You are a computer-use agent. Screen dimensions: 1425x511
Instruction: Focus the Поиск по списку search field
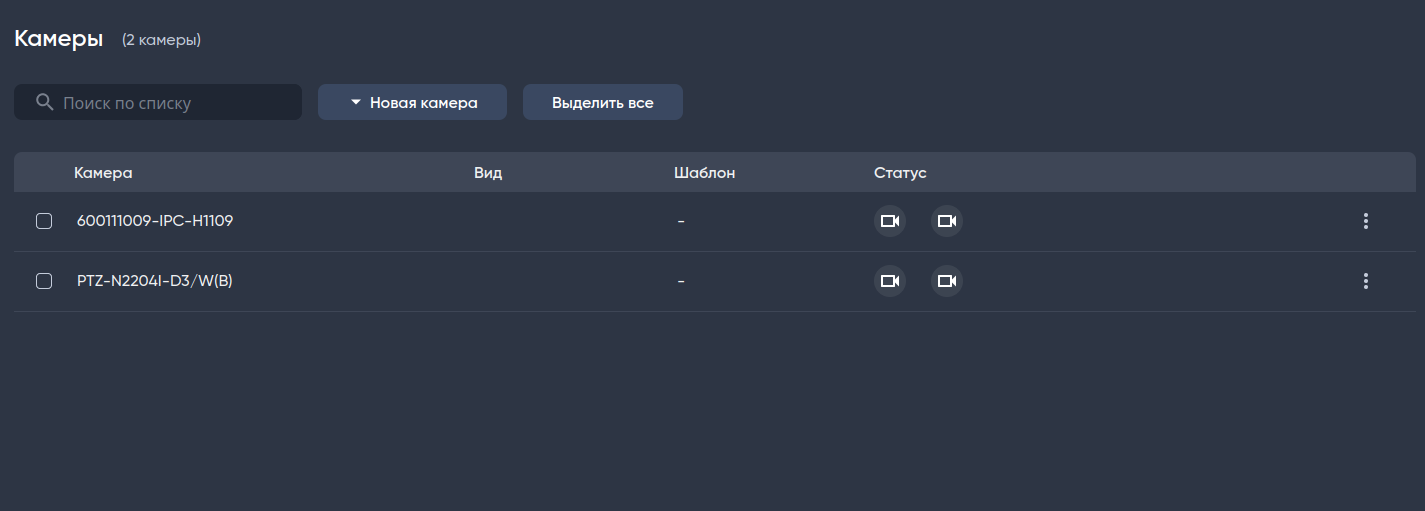coord(175,102)
